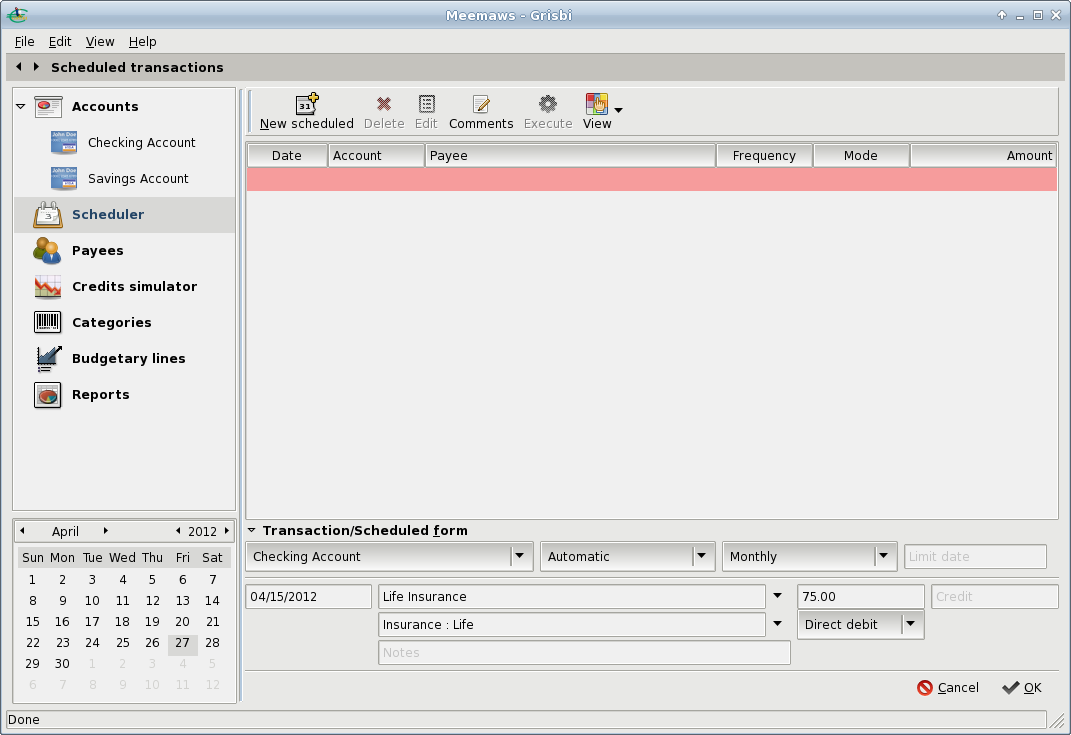Screen dimensions: 1071x735
Task: Open the Help menu
Action: [142, 42]
